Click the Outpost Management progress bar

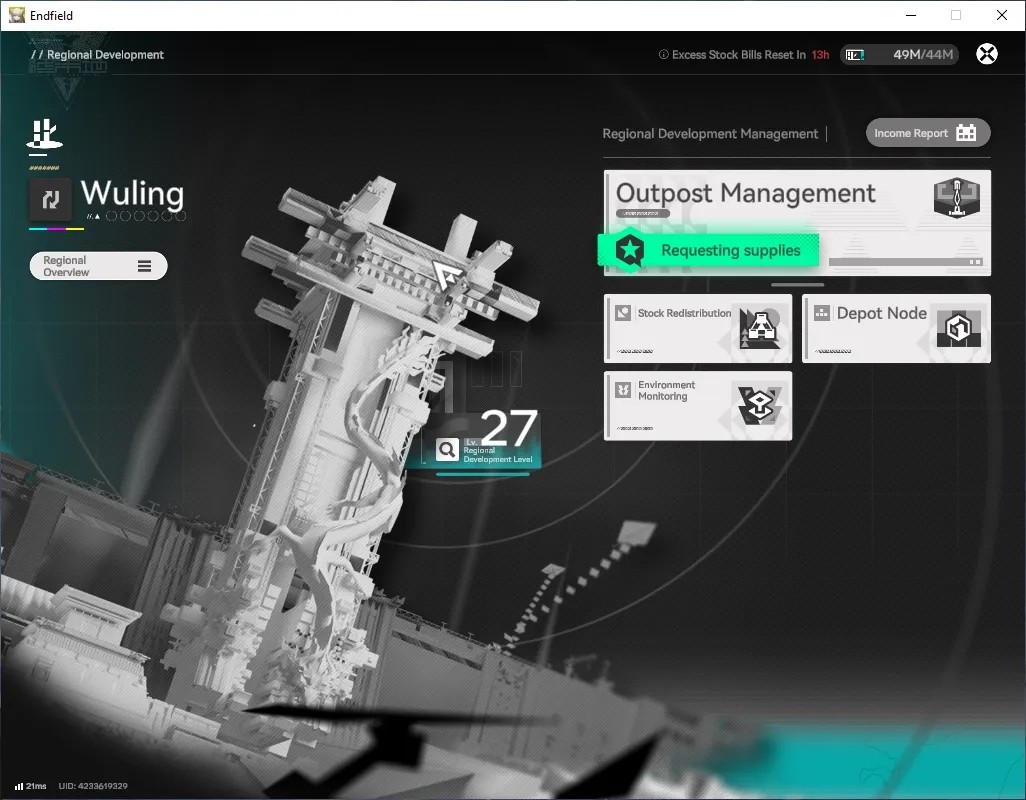click(906, 262)
